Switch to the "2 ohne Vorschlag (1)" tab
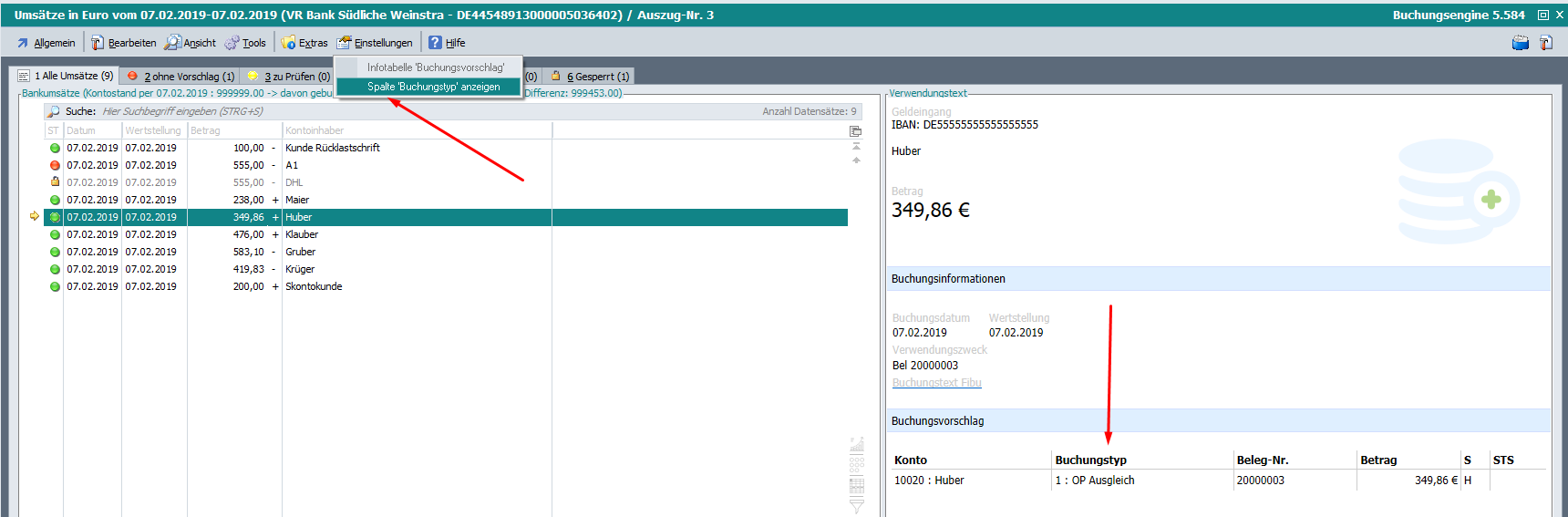The width and height of the screenshot is (1568, 517). tap(181, 77)
